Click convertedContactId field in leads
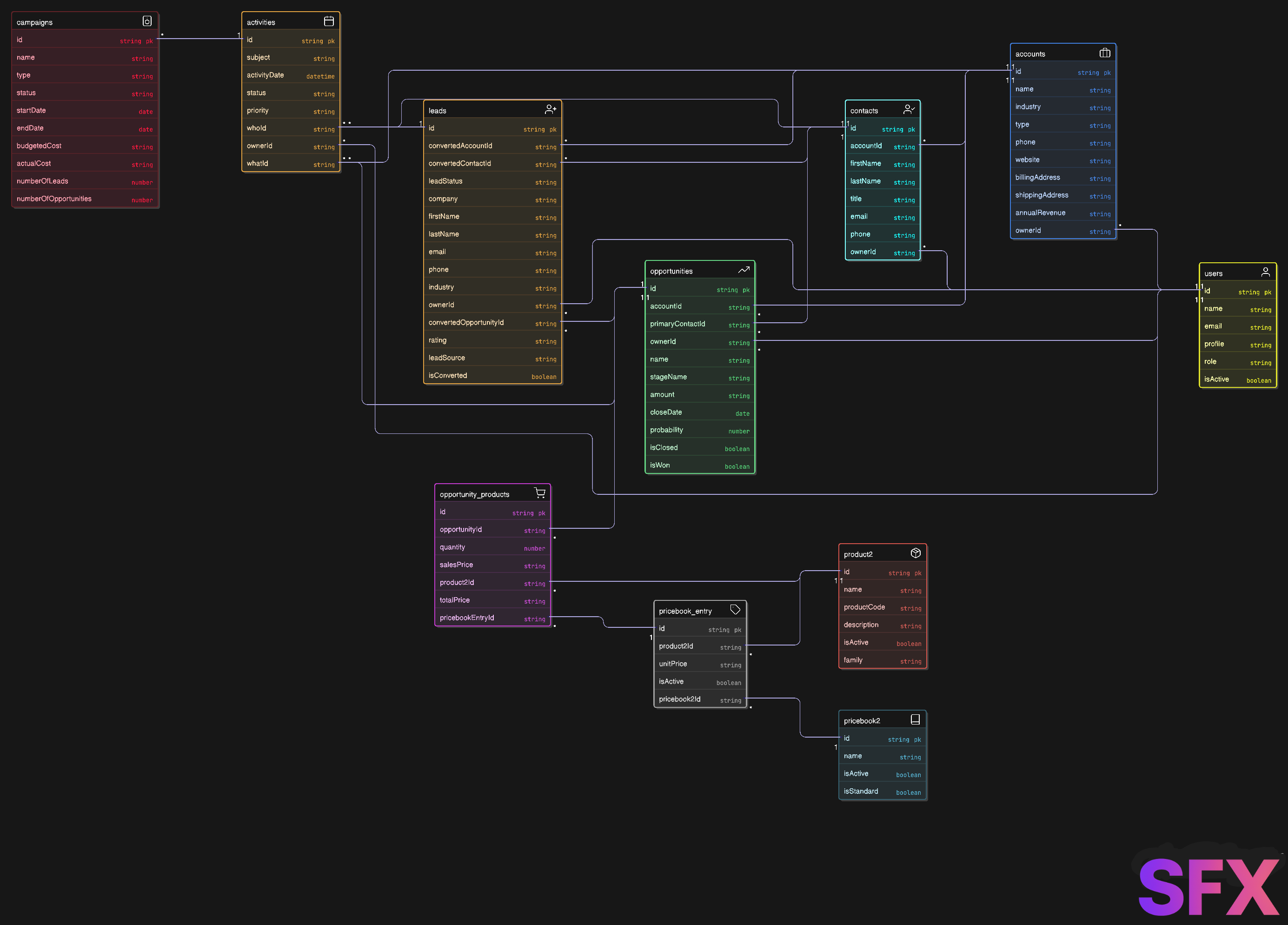 [492, 164]
